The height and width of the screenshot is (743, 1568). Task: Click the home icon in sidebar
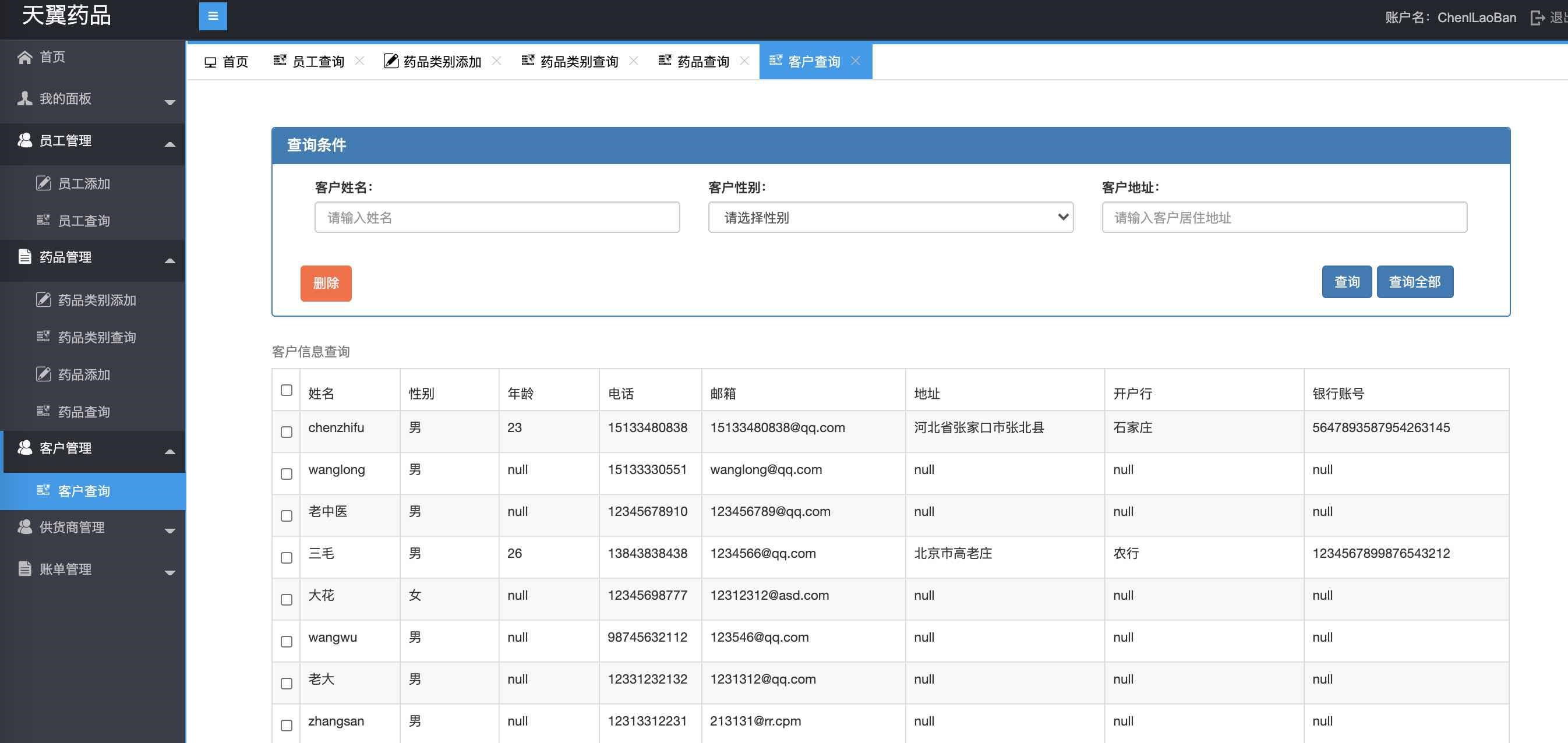24,57
